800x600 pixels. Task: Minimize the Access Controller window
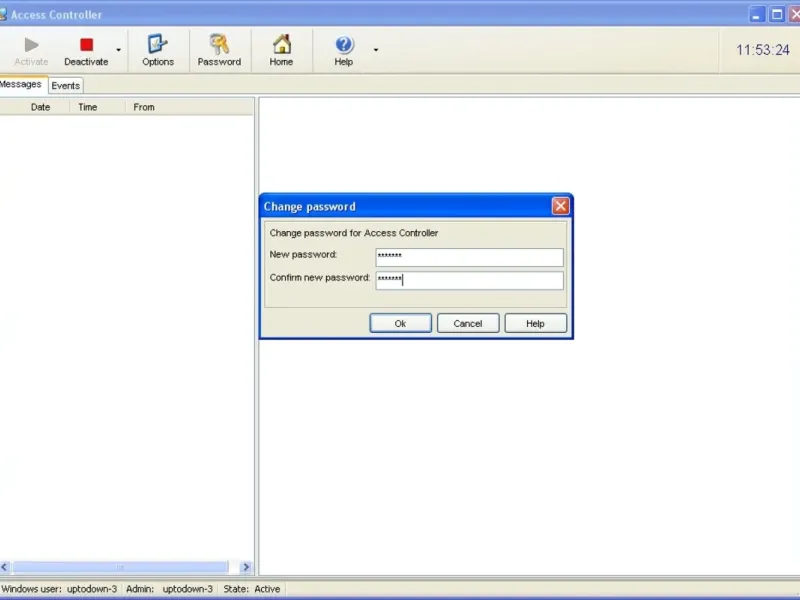click(756, 14)
